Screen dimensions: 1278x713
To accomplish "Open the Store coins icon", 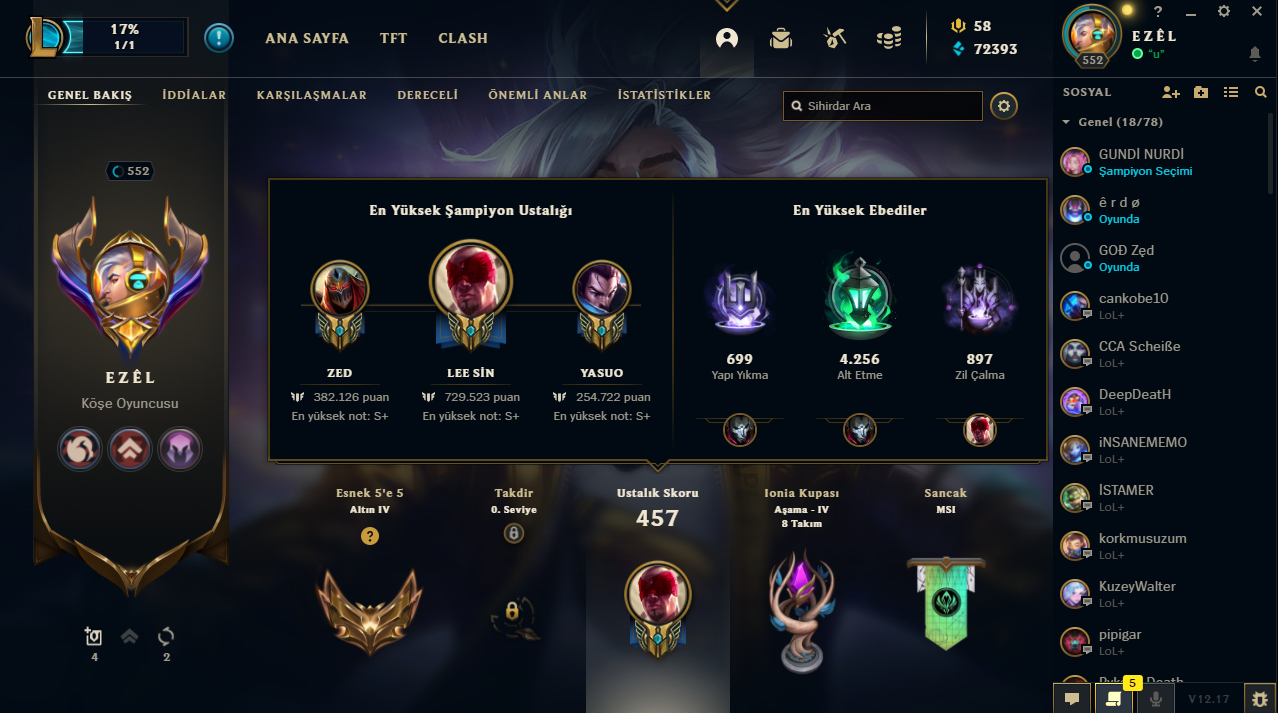I will [889, 38].
